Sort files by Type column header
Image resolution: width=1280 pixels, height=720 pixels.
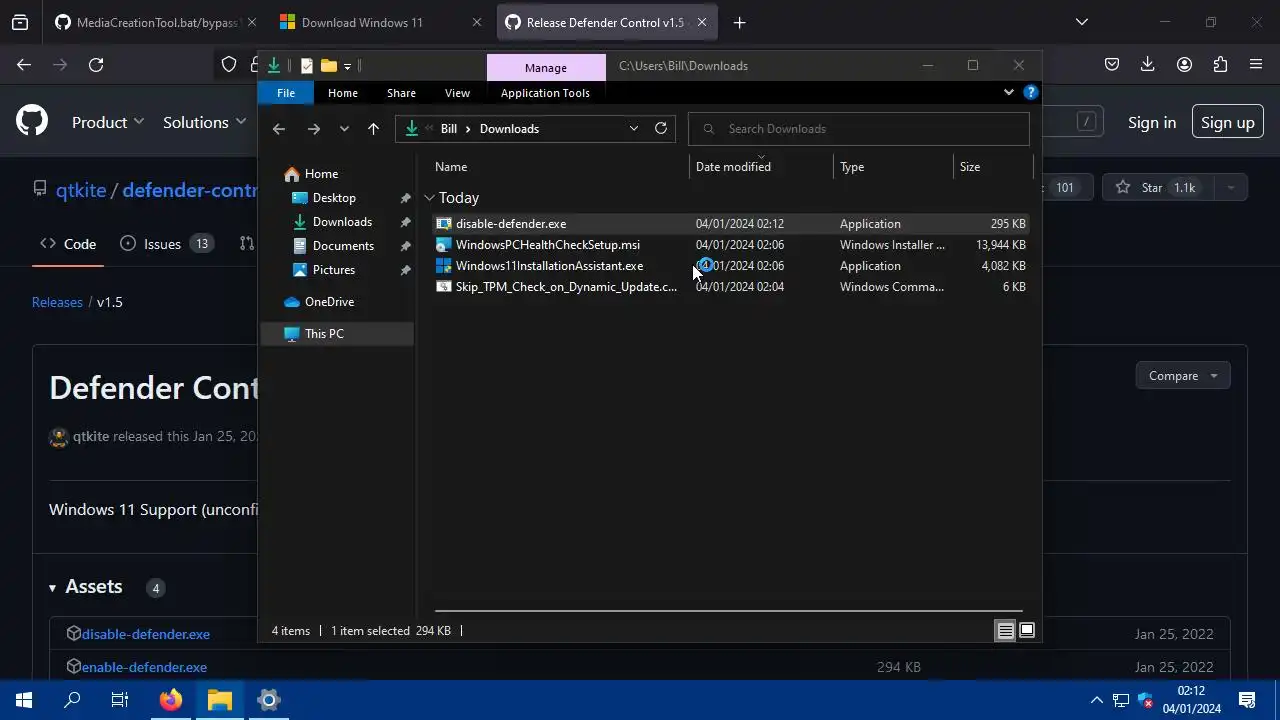893,167
